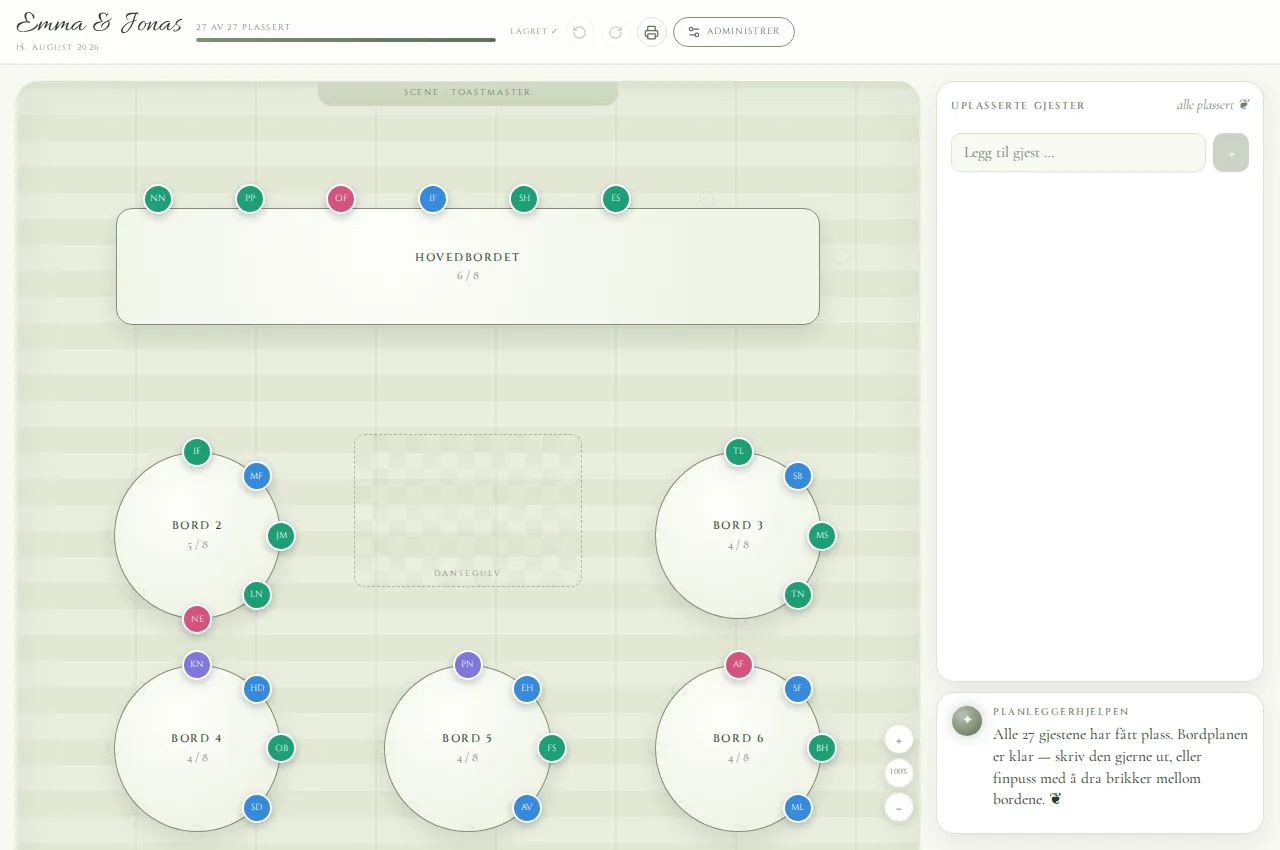
Task: Select the Bord 5 round table
Action: [468, 748]
